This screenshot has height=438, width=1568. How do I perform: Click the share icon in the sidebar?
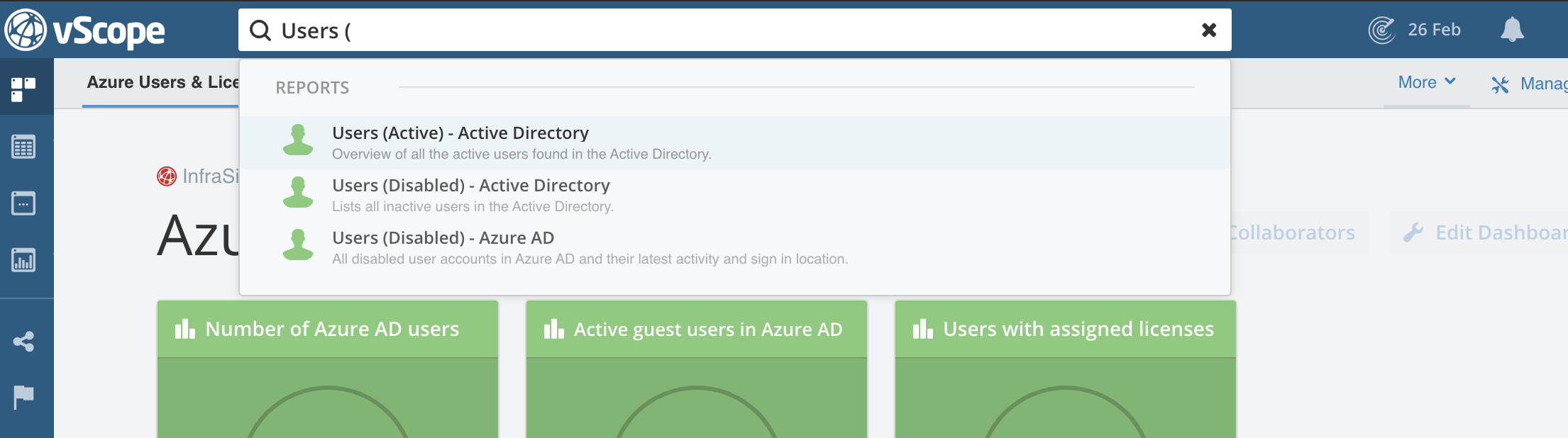tap(23, 342)
